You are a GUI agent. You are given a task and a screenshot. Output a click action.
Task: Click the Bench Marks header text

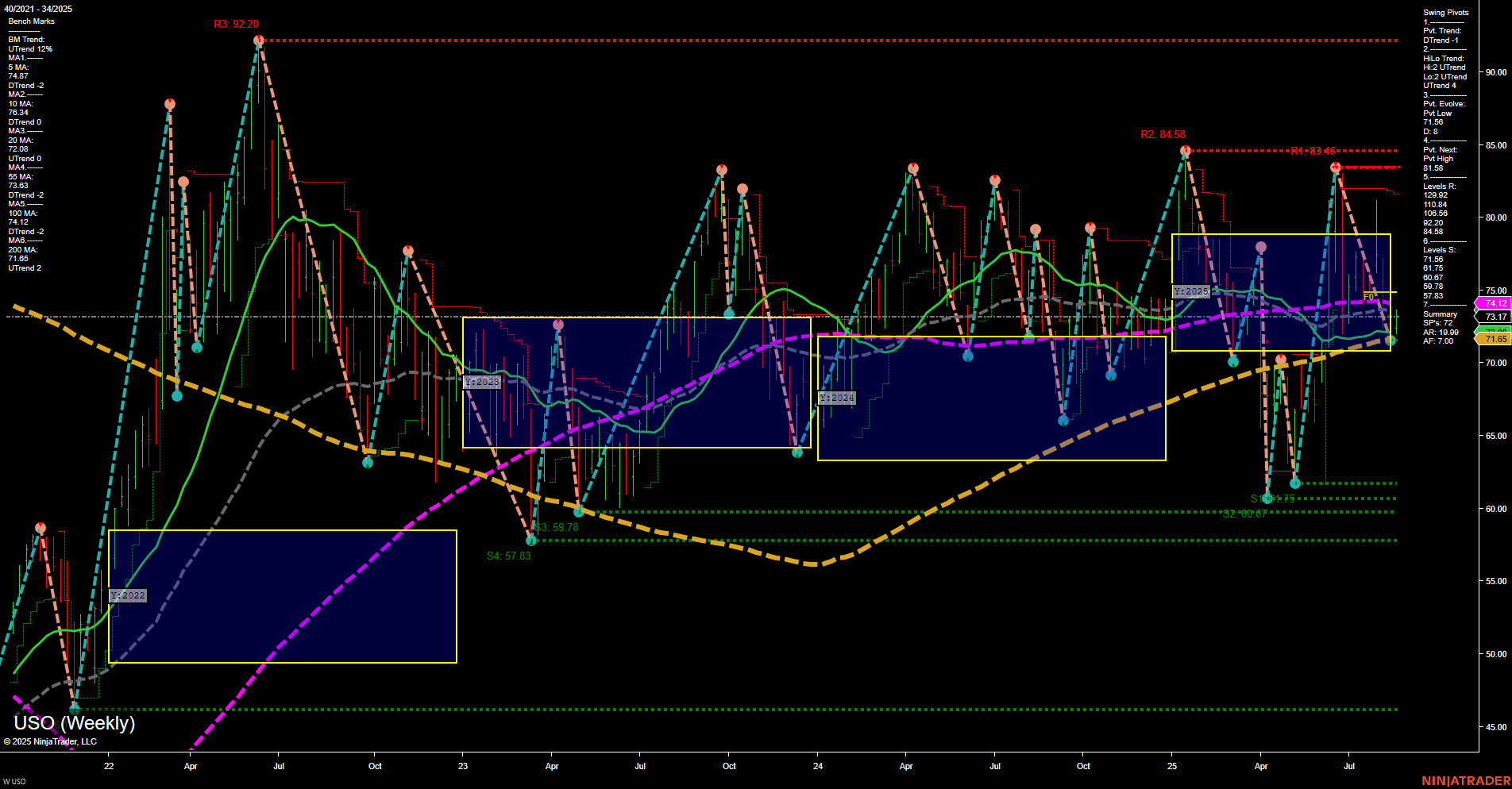[x=31, y=21]
